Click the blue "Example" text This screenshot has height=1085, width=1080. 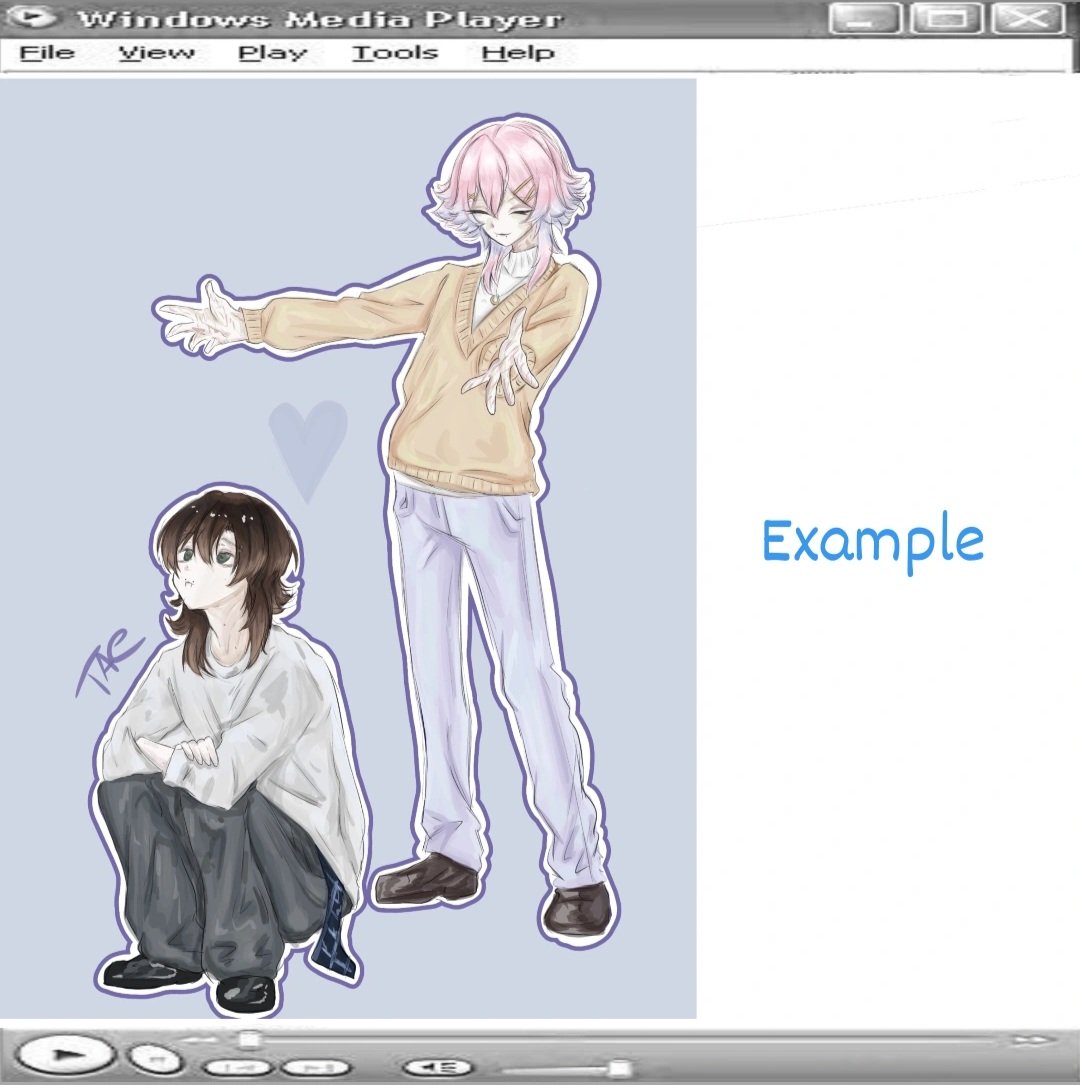click(x=872, y=545)
